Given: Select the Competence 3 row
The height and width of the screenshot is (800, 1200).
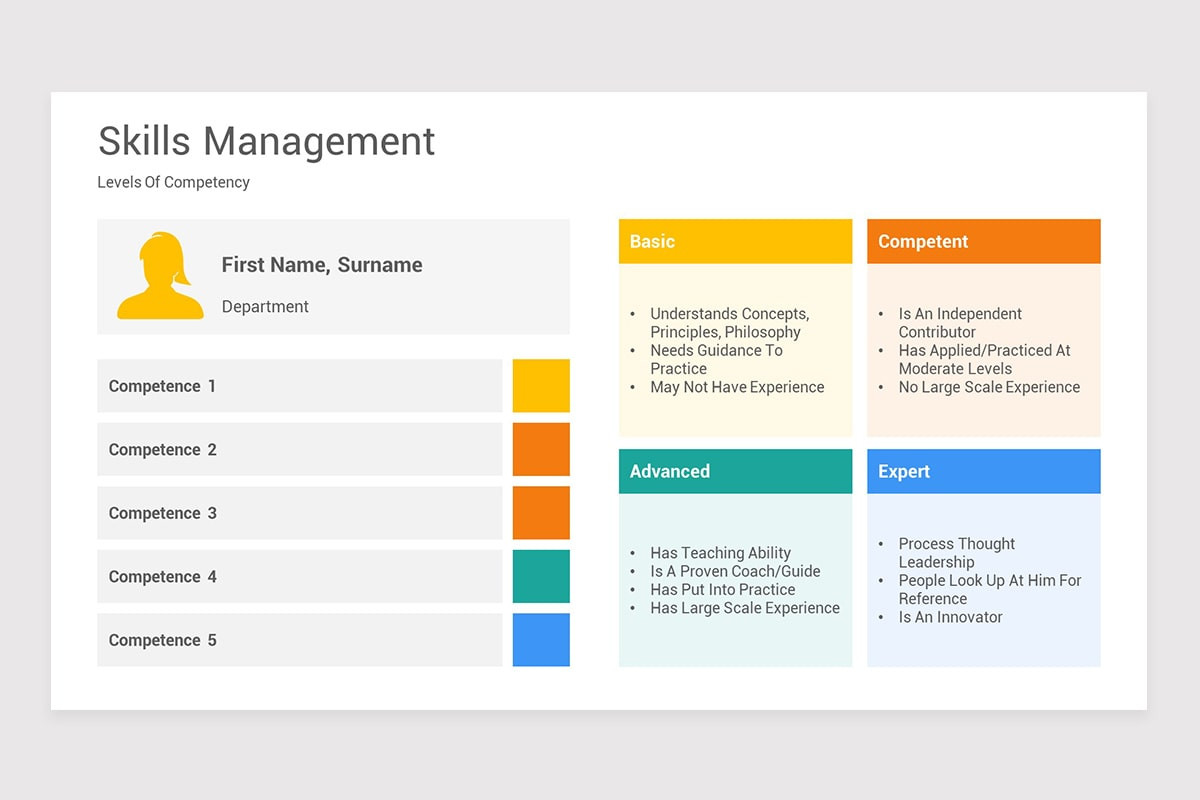Looking at the screenshot, I should [299, 512].
